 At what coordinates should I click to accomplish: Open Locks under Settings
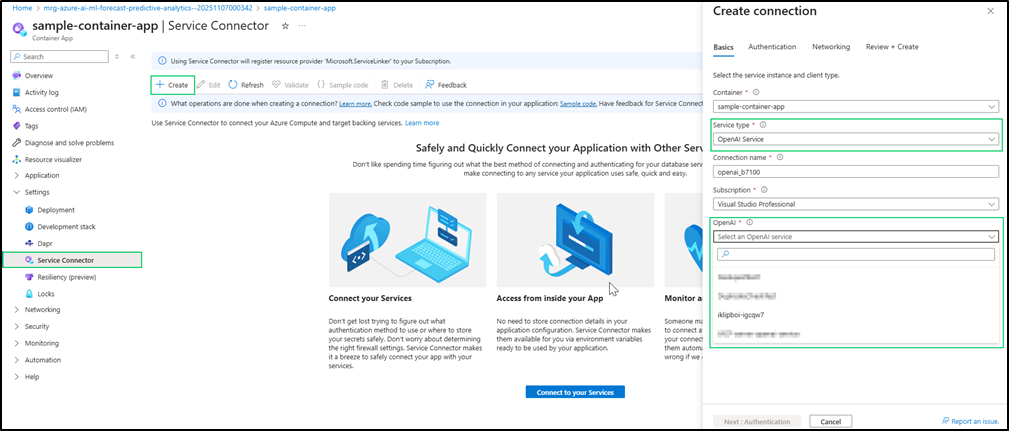(46, 293)
